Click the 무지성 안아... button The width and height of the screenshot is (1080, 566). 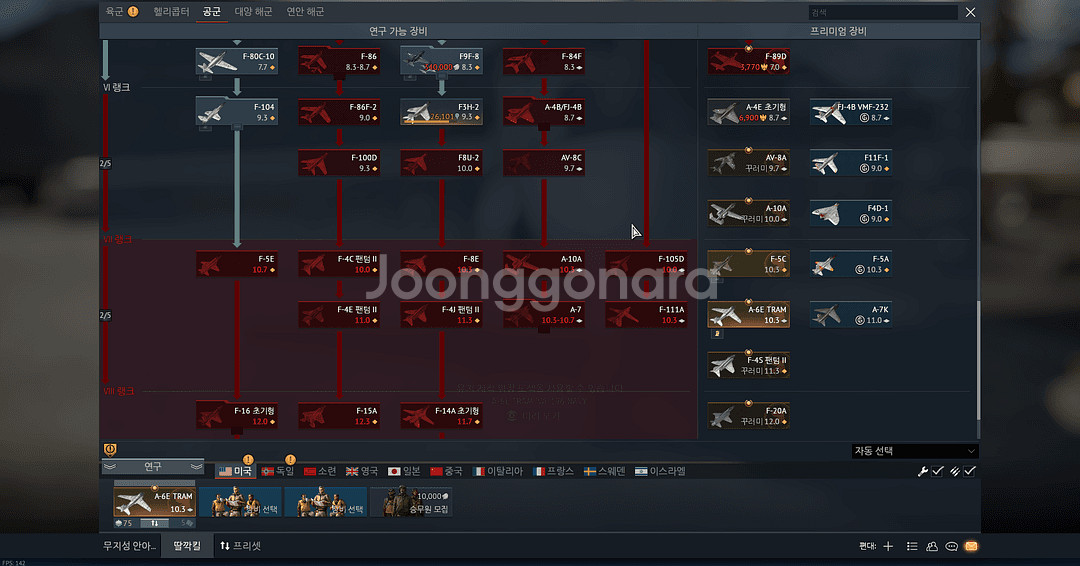(x=129, y=546)
